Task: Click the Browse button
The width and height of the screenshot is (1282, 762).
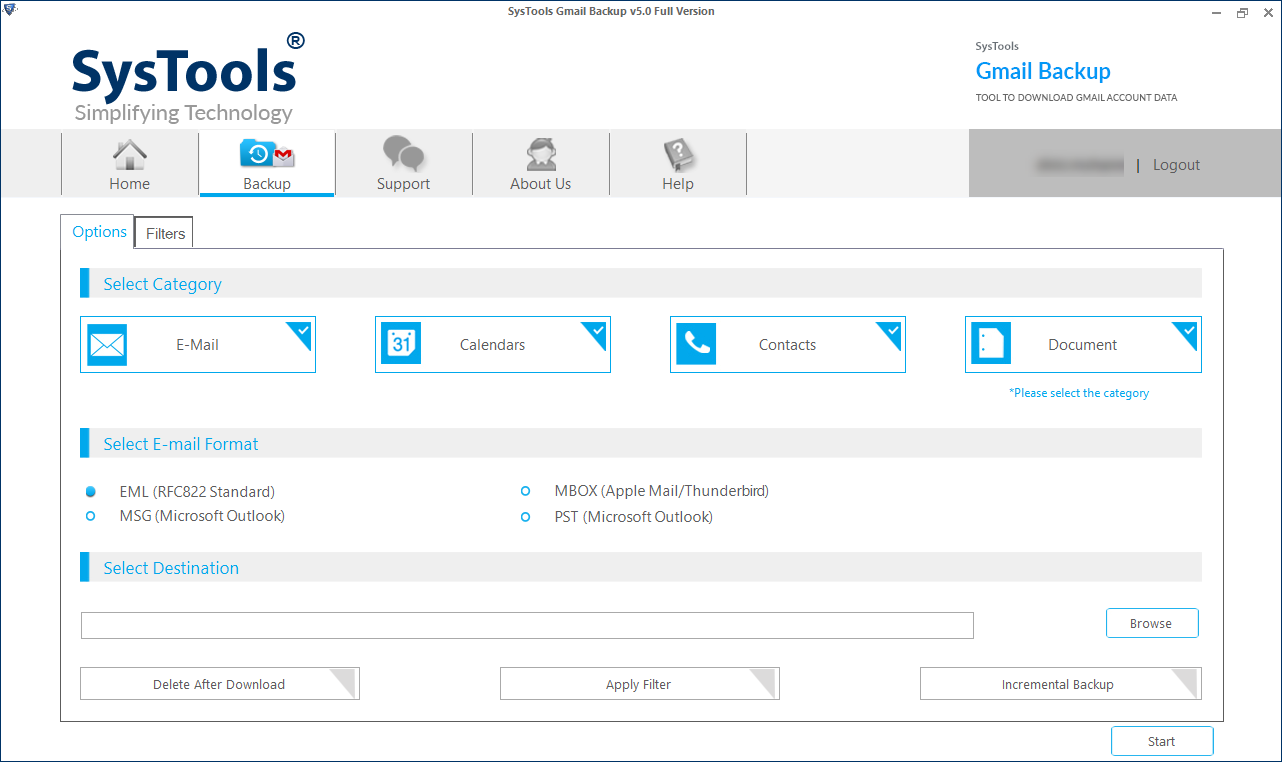Action: pos(1151,623)
